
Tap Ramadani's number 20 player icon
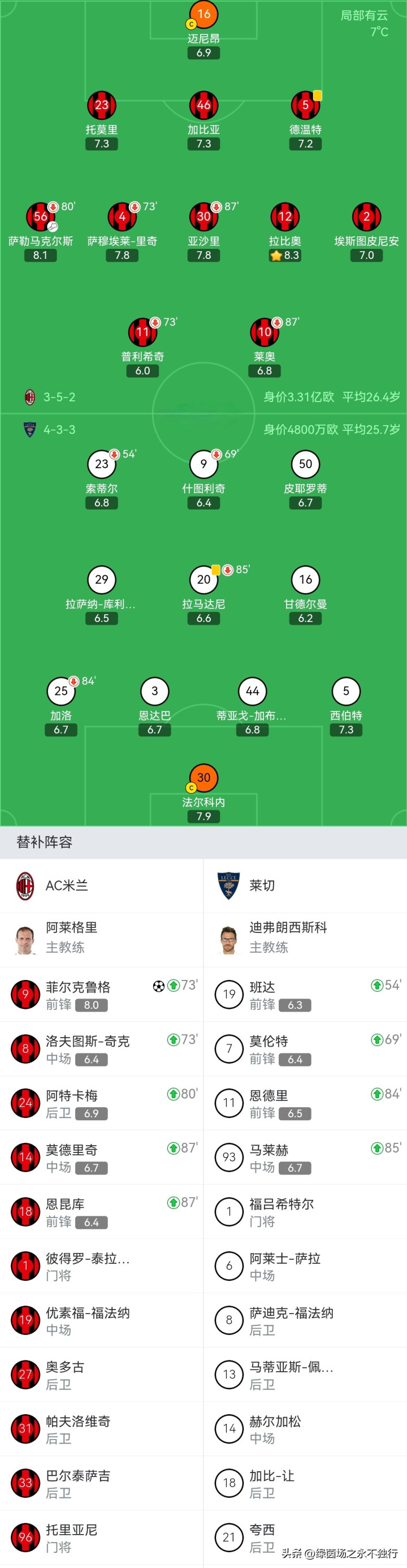(x=204, y=580)
